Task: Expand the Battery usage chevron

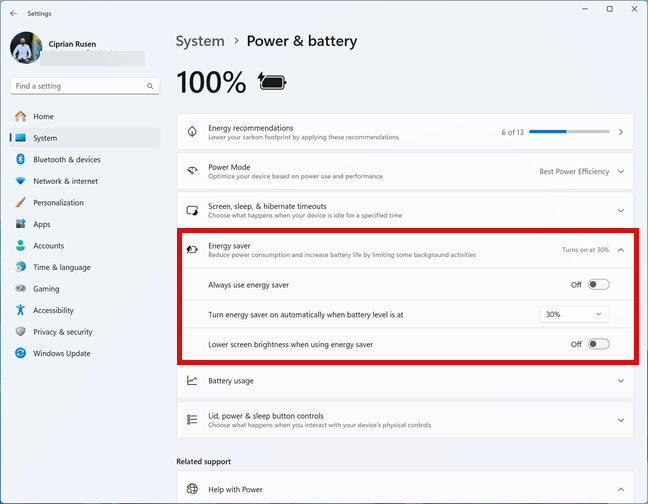Action: coord(621,380)
